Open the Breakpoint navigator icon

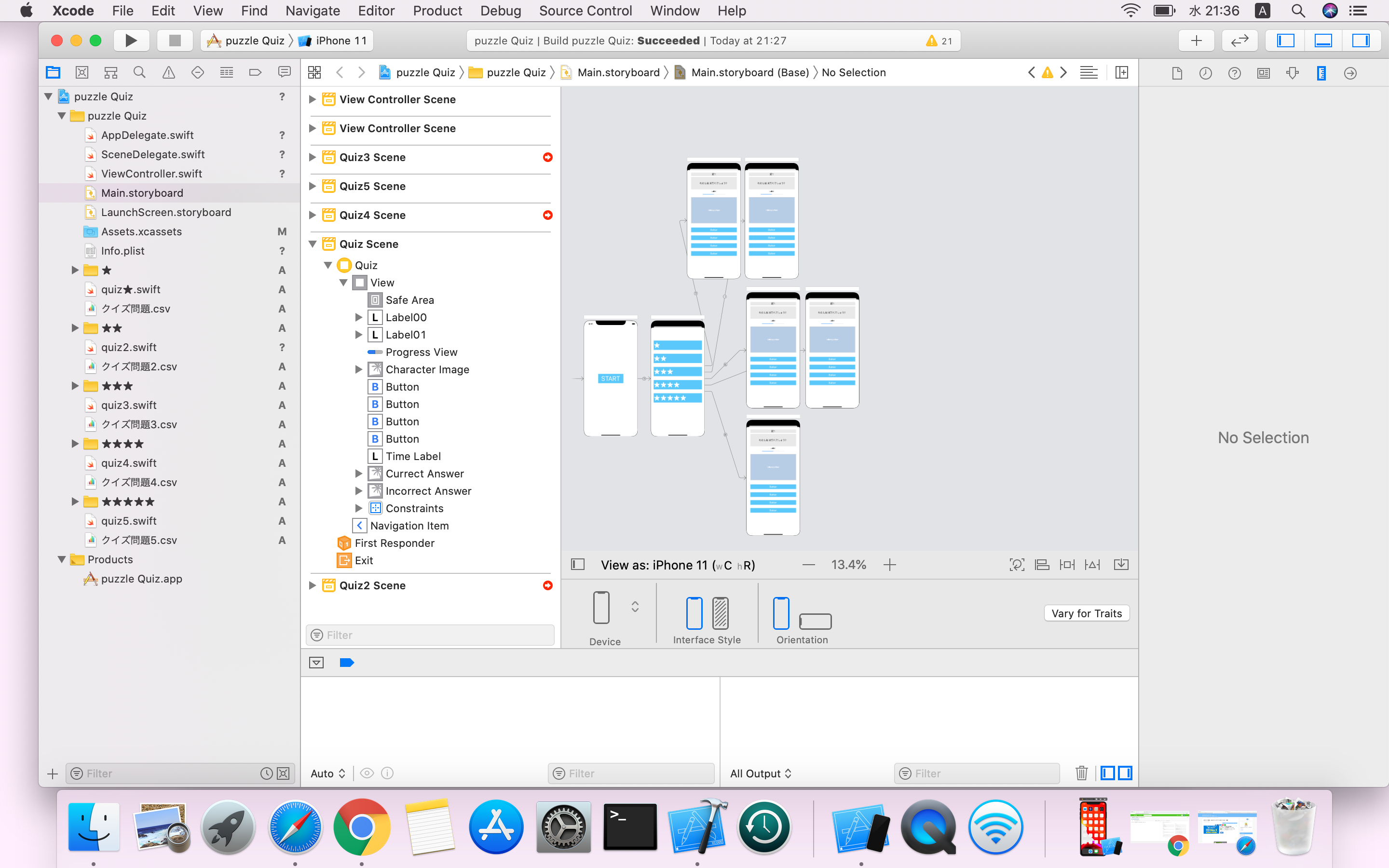pos(256,72)
